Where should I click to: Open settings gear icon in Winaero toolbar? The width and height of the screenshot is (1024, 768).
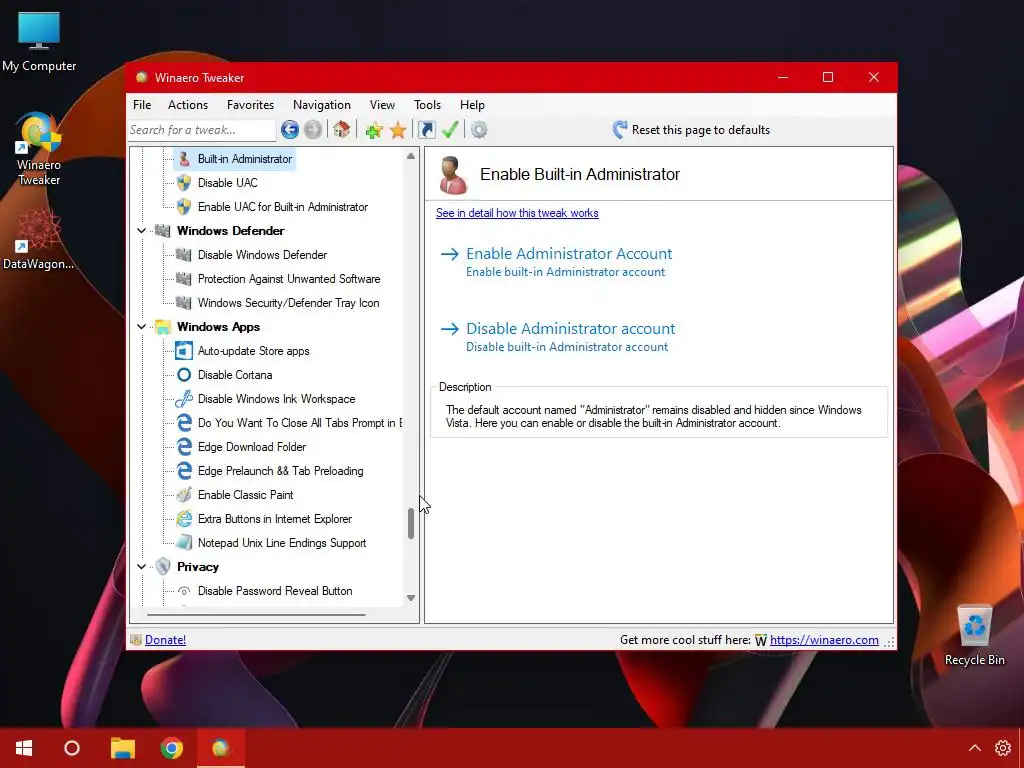[x=479, y=130]
